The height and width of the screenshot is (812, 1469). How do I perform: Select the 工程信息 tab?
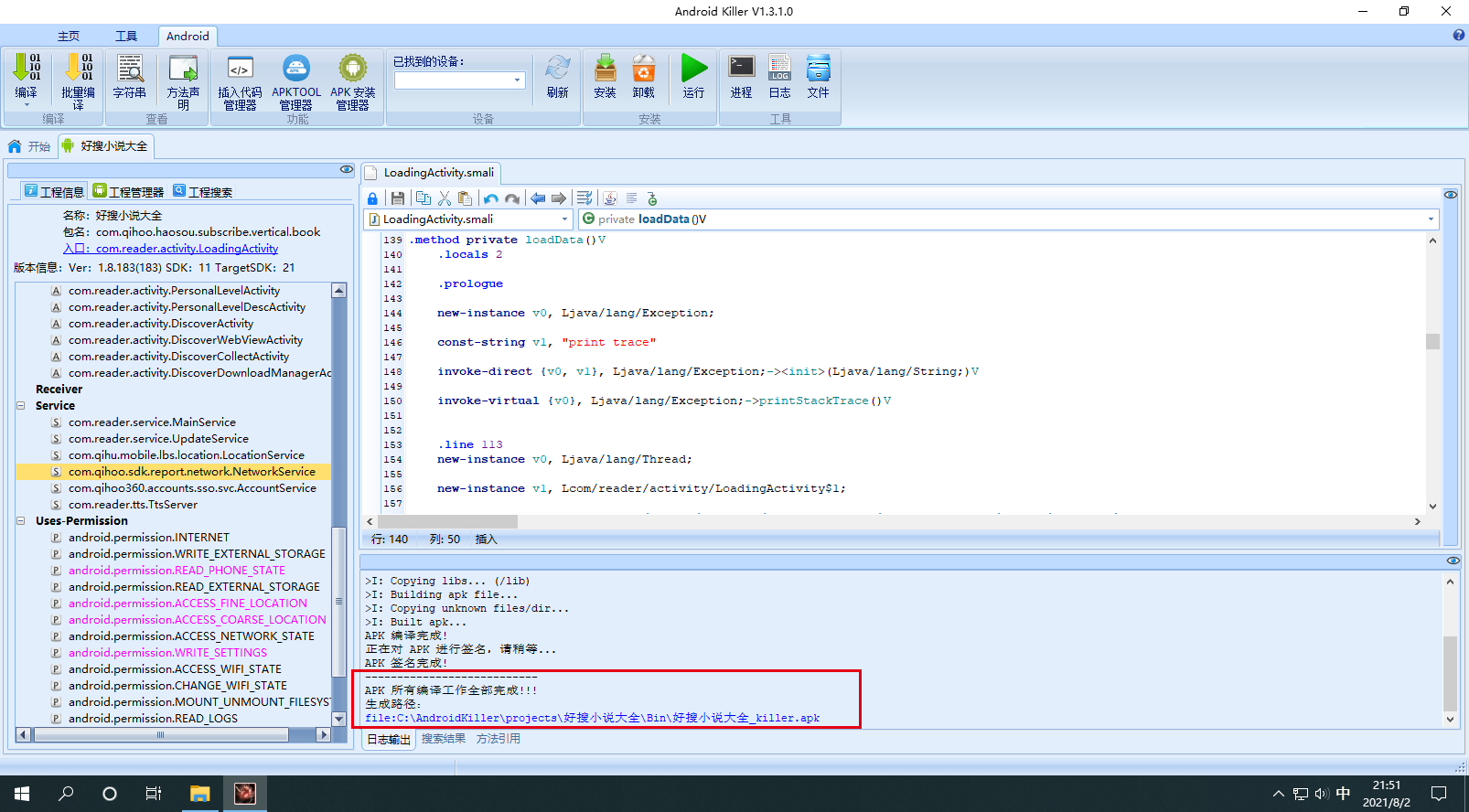pyautogui.click(x=53, y=191)
